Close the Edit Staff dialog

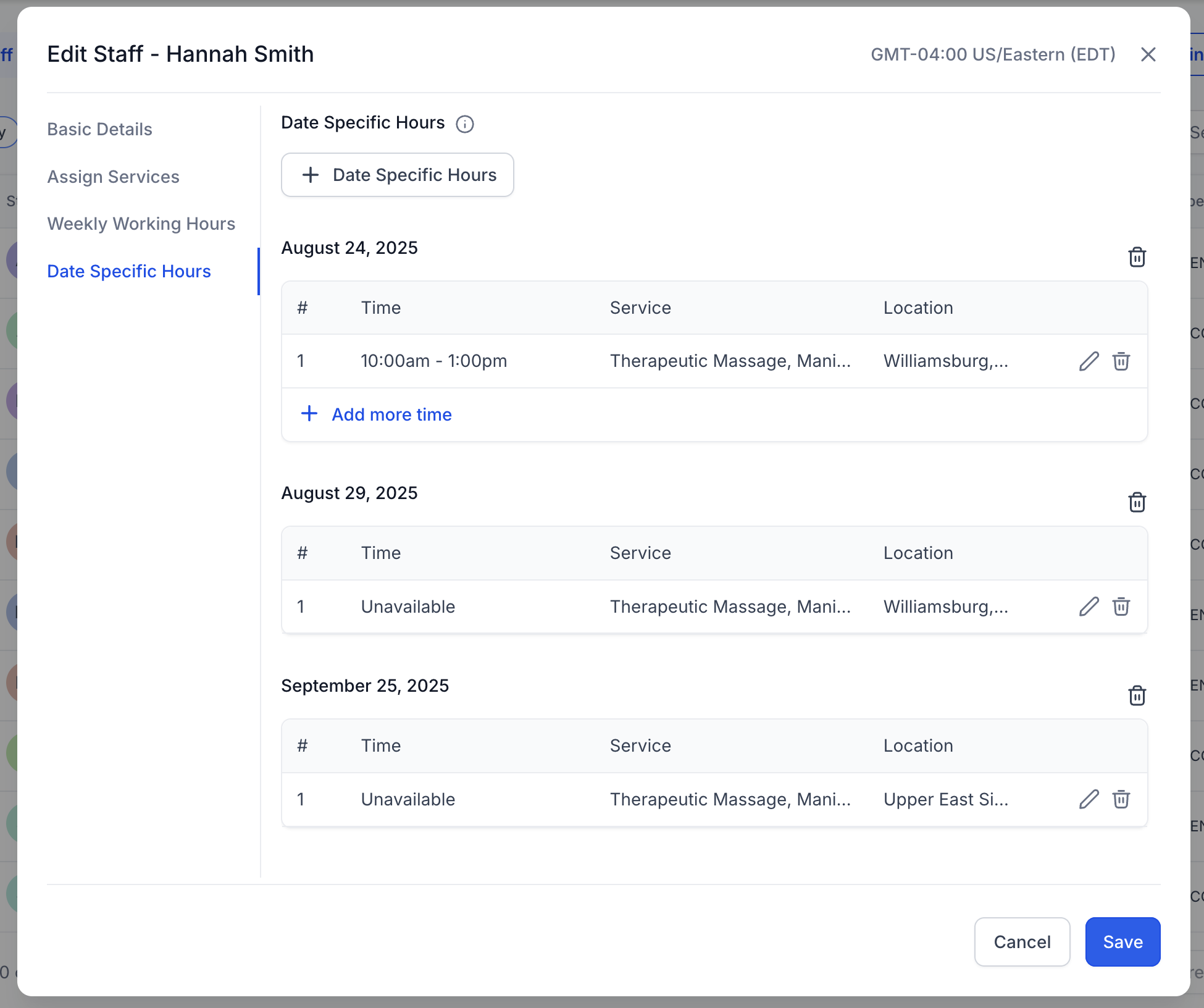(1148, 54)
